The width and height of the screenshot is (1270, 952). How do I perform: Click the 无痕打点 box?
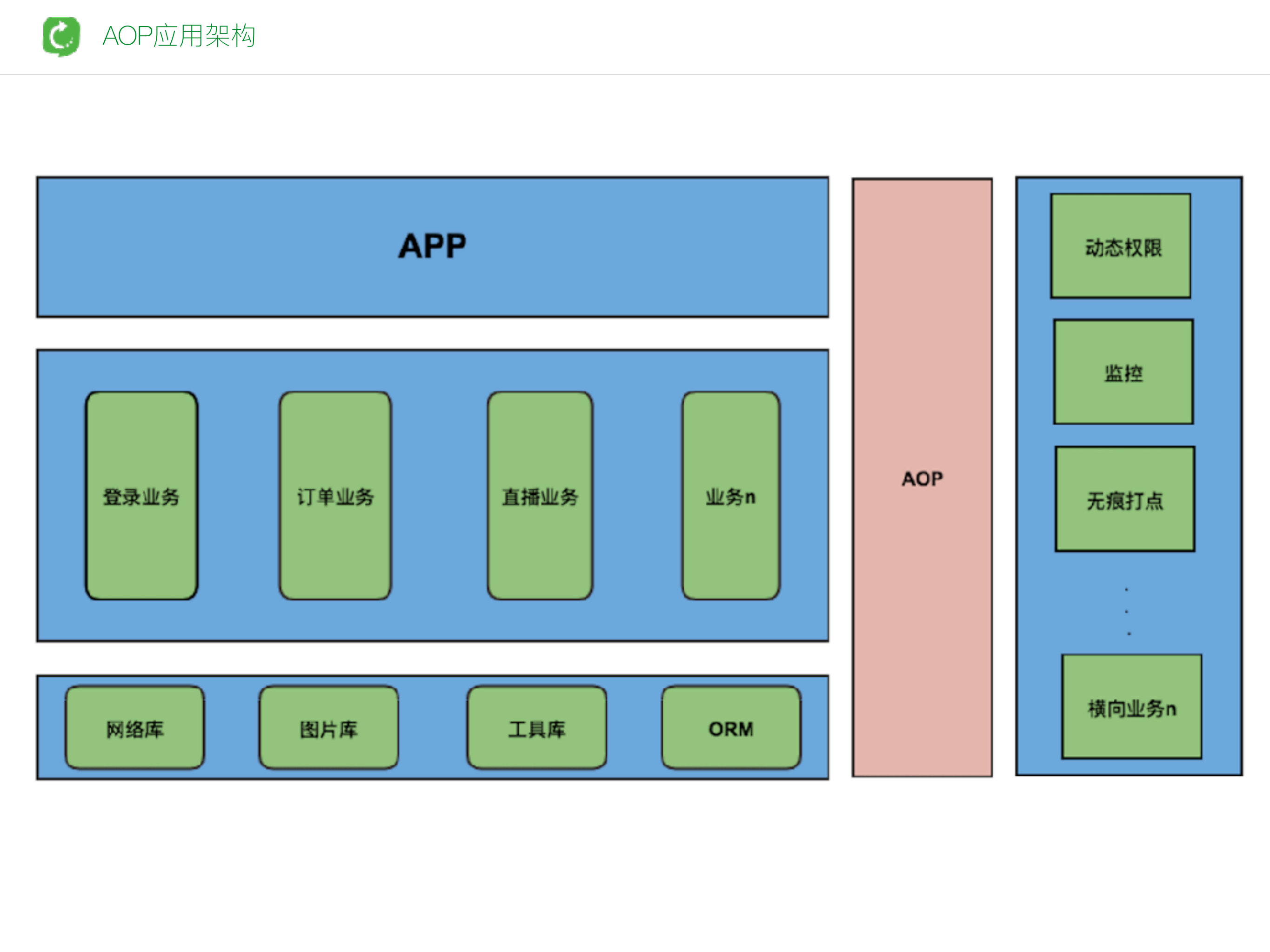[1124, 499]
